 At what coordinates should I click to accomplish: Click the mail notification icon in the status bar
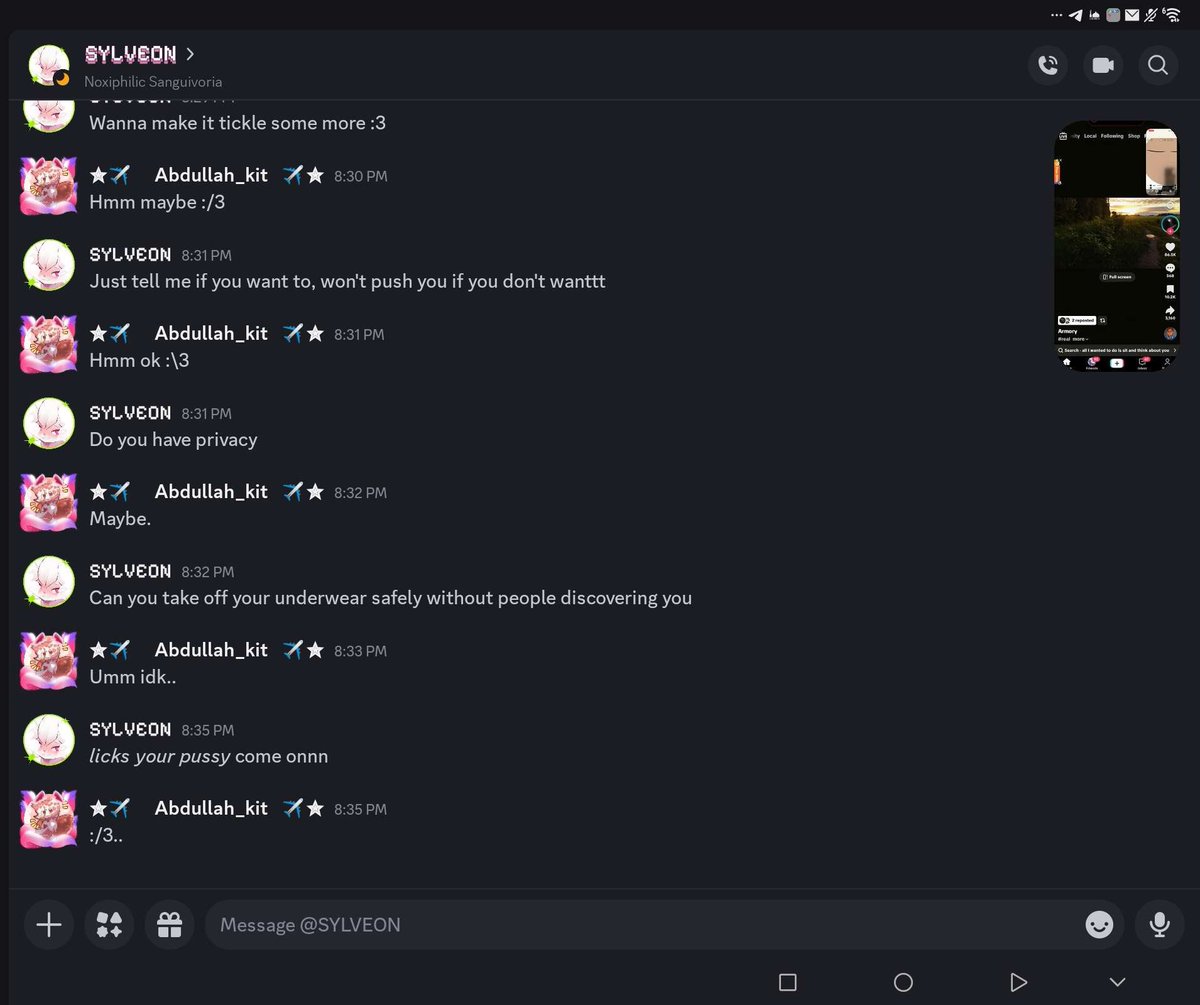tap(1131, 15)
